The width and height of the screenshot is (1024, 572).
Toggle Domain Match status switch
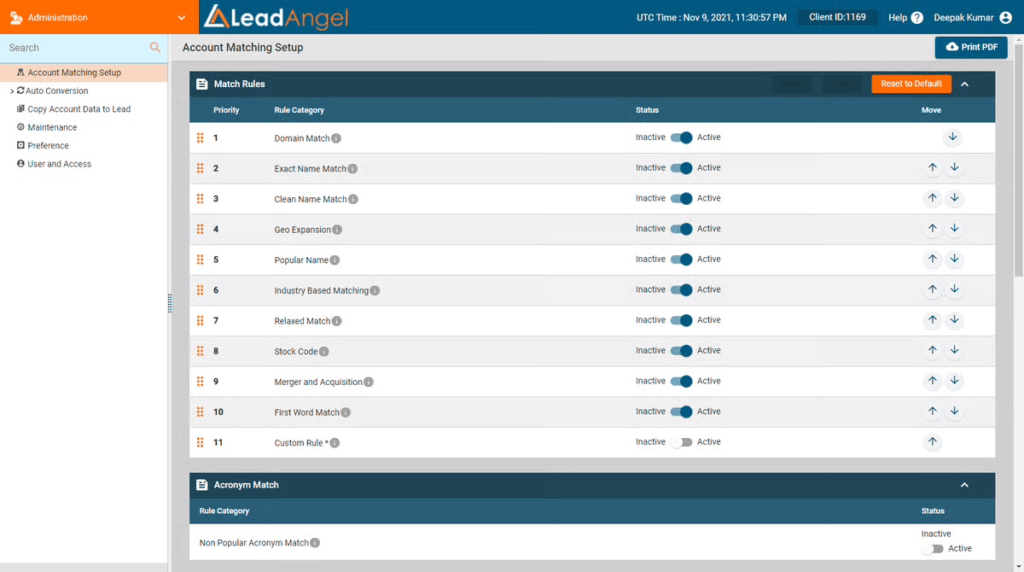[x=681, y=138]
